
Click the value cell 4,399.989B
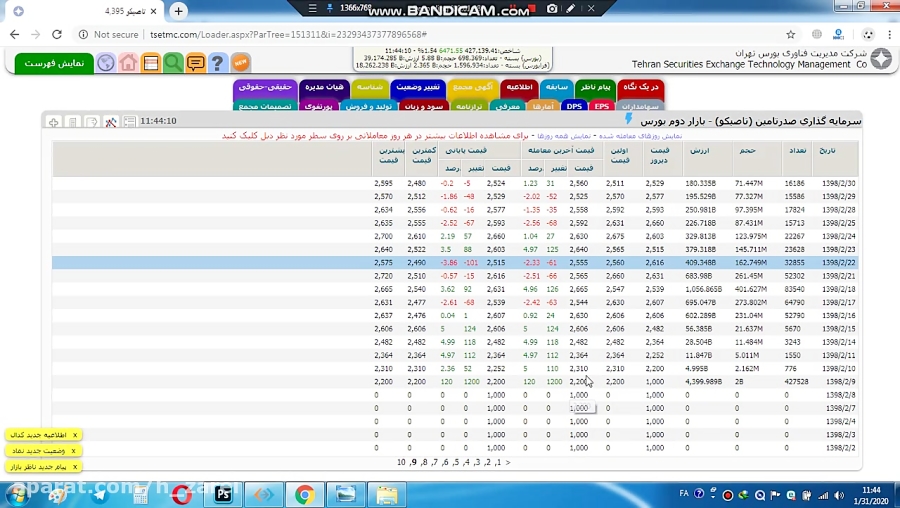703,382
